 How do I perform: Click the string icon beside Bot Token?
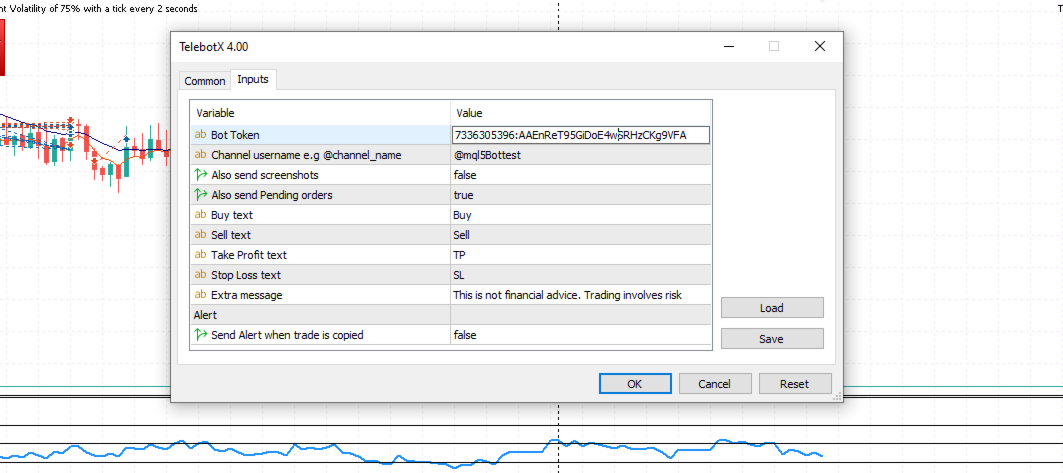pos(200,135)
